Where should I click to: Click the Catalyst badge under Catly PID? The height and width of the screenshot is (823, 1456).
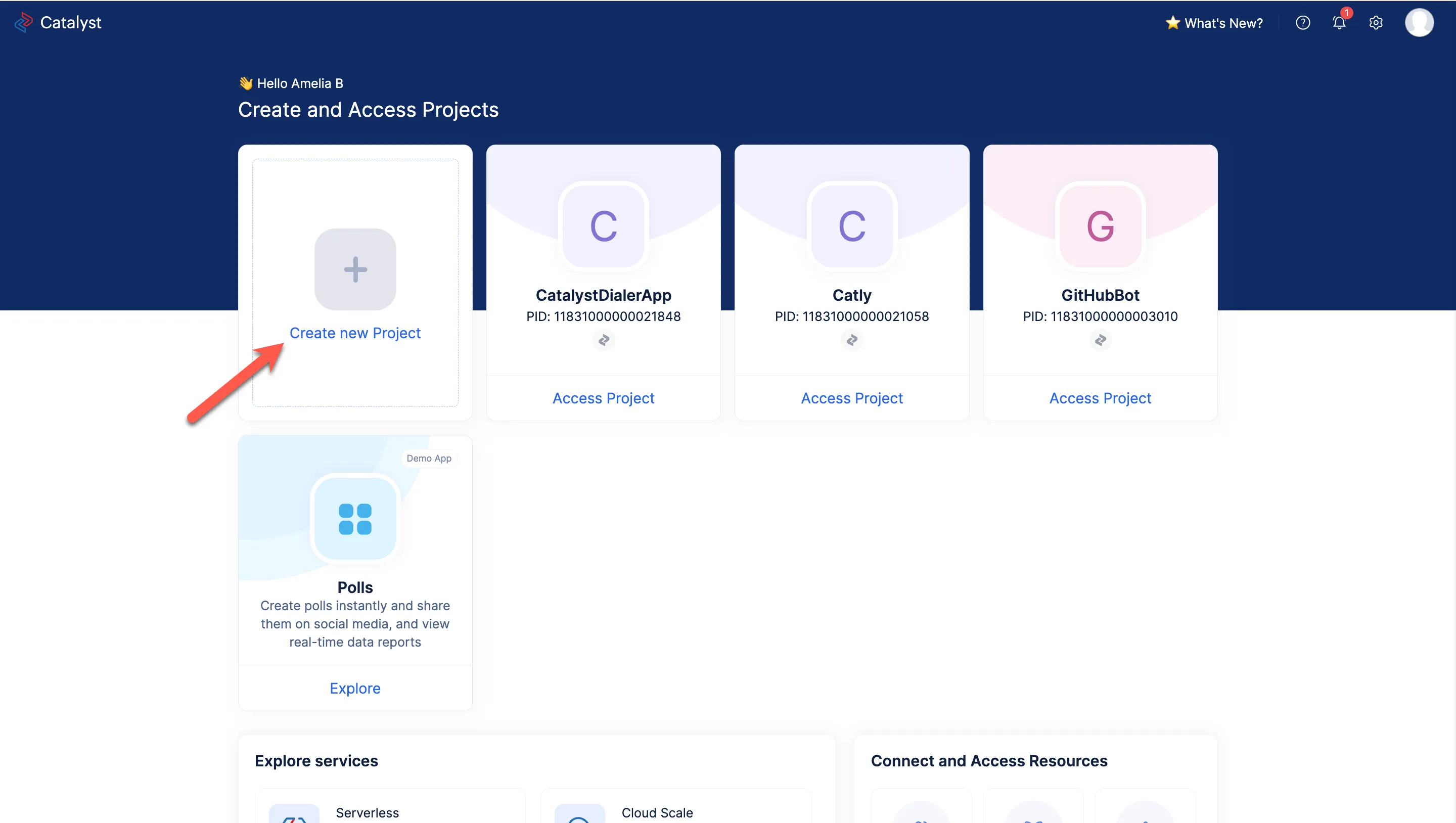pos(852,340)
